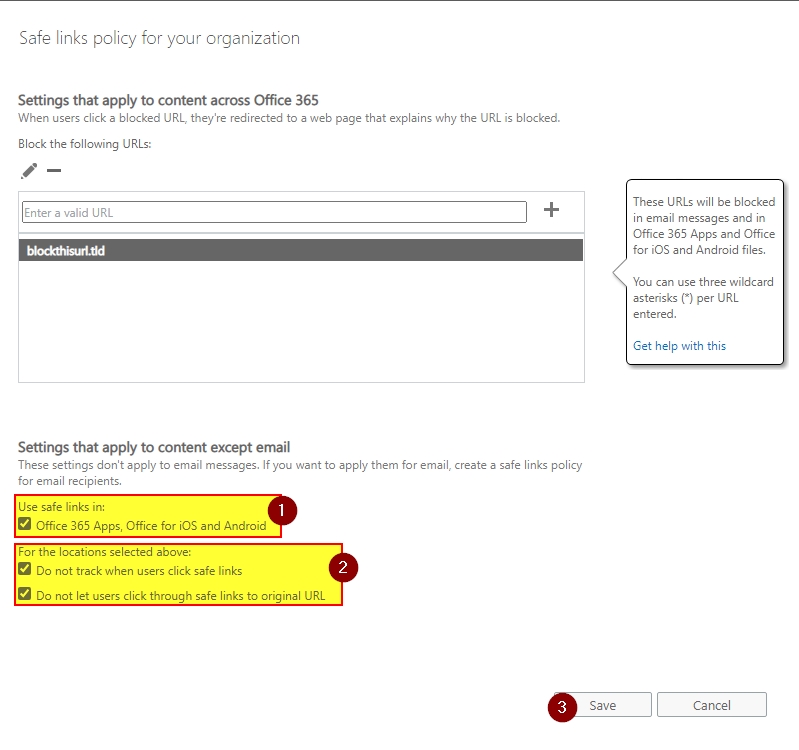Click empty area of blocked URLs list

tap(300, 320)
